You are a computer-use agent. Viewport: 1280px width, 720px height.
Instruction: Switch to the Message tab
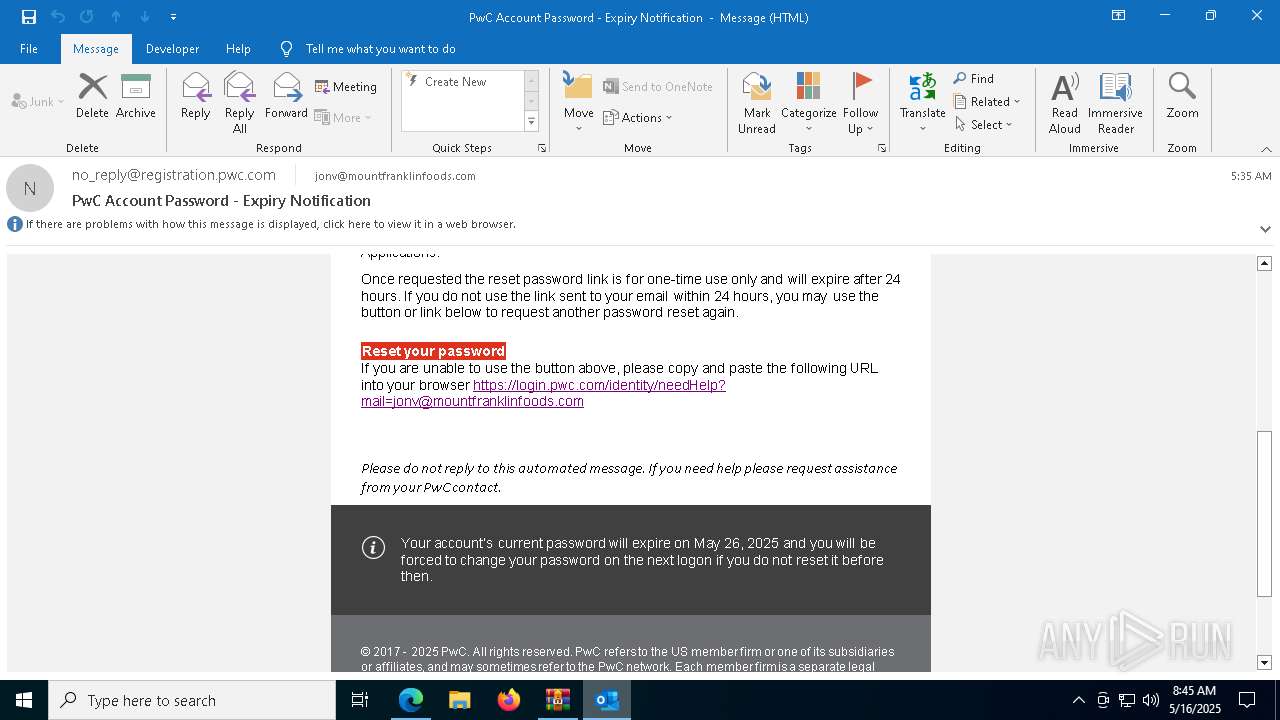point(96,49)
